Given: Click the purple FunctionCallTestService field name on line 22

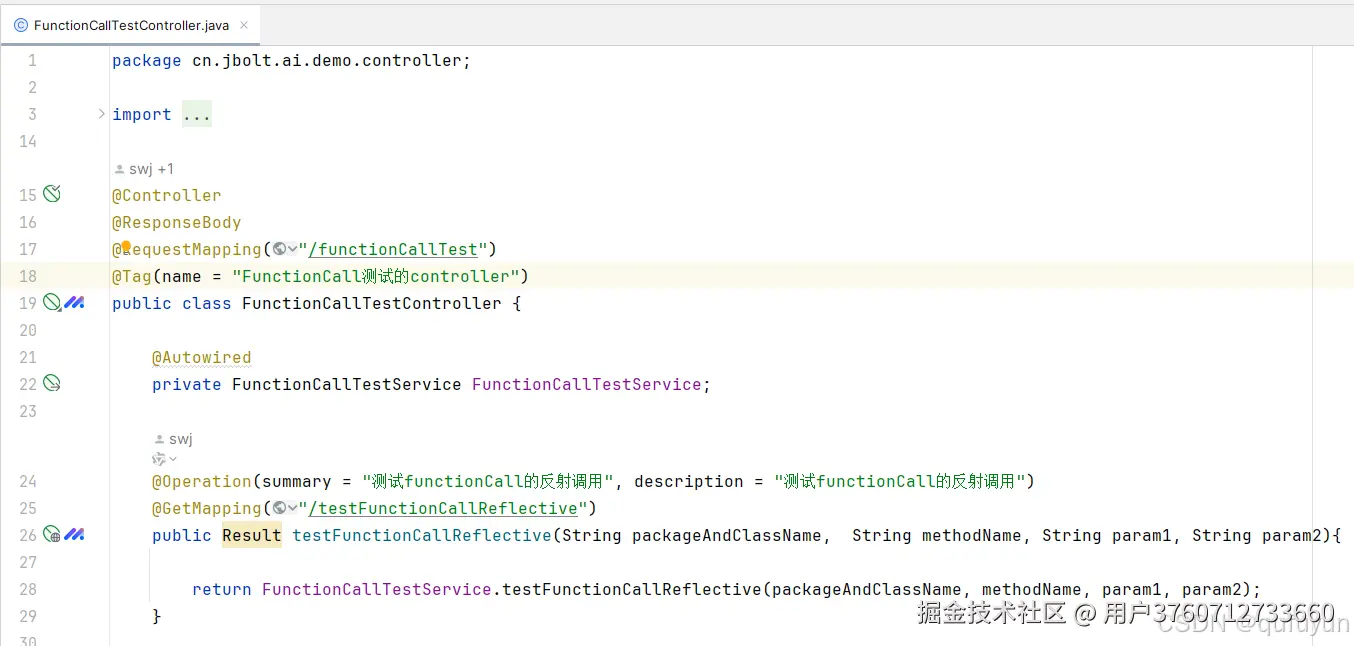Looking at the screenshot, I should click(587, 384).
